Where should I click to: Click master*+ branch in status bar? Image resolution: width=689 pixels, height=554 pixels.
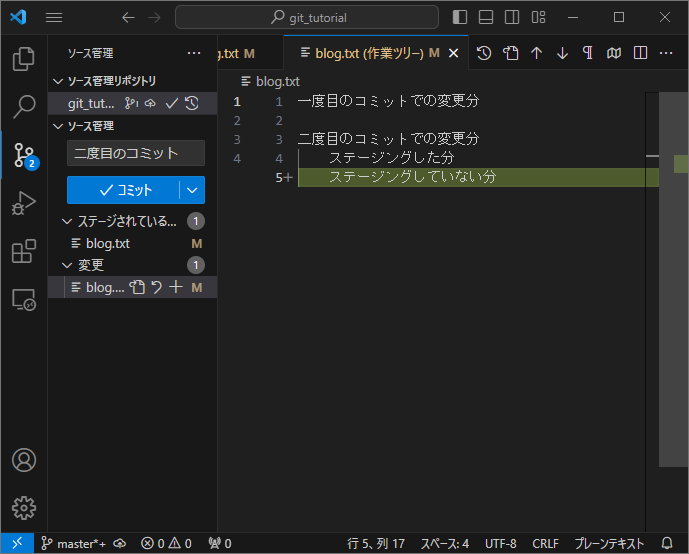pos(73,543)
